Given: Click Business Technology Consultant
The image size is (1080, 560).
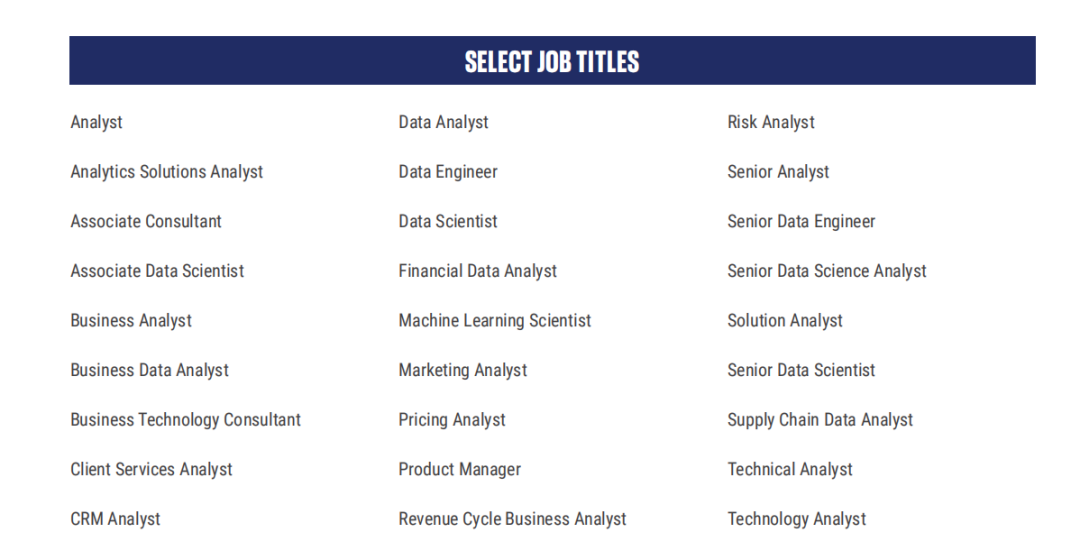Looking at the screenshot, I should 185,420.
